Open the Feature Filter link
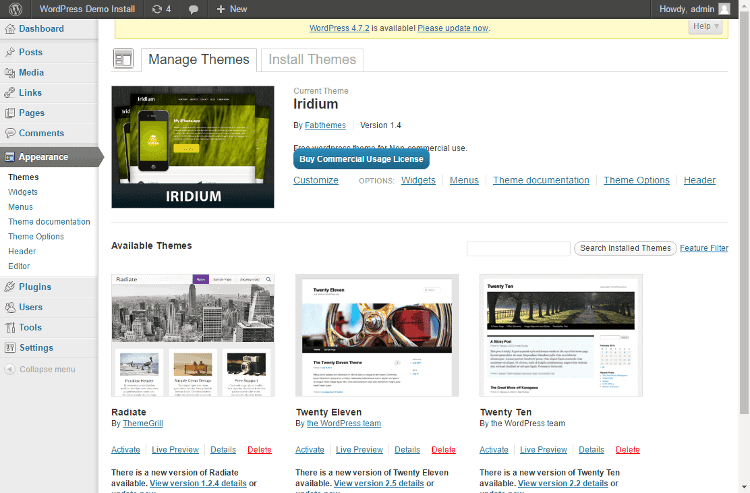The height and width of the screenshot is (493, 750). pyautogui.click(x=704, y=248)
